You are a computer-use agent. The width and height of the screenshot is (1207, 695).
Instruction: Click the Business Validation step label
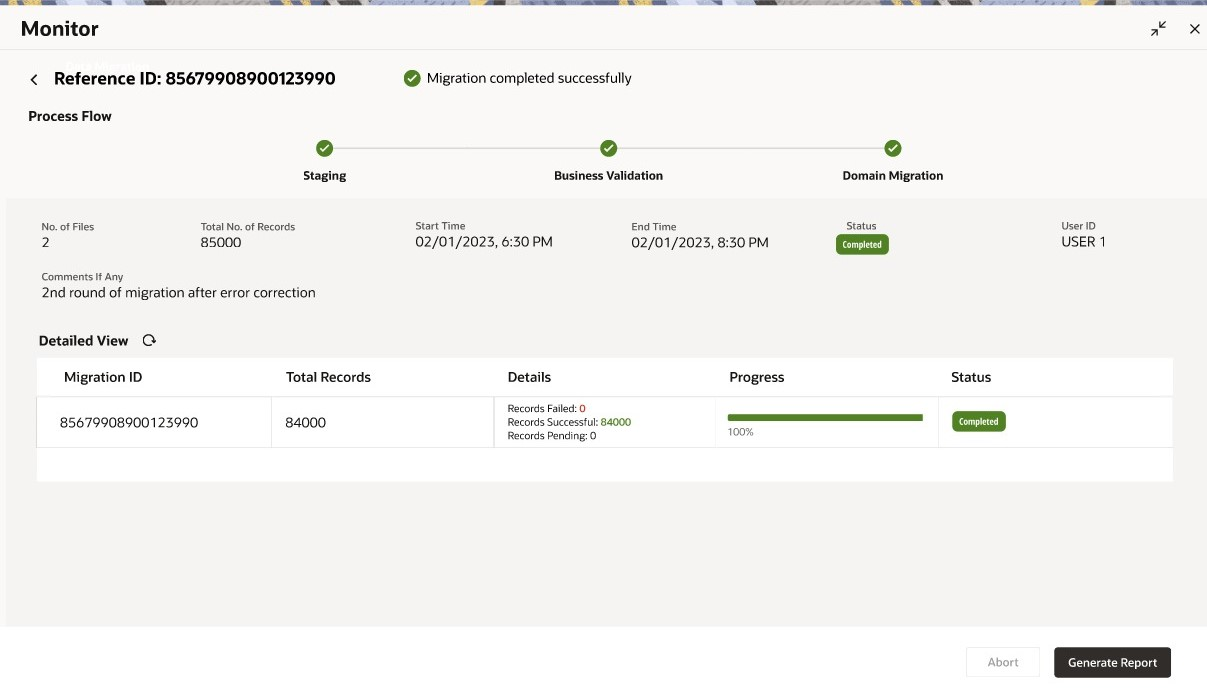click(x=608, y=175)
